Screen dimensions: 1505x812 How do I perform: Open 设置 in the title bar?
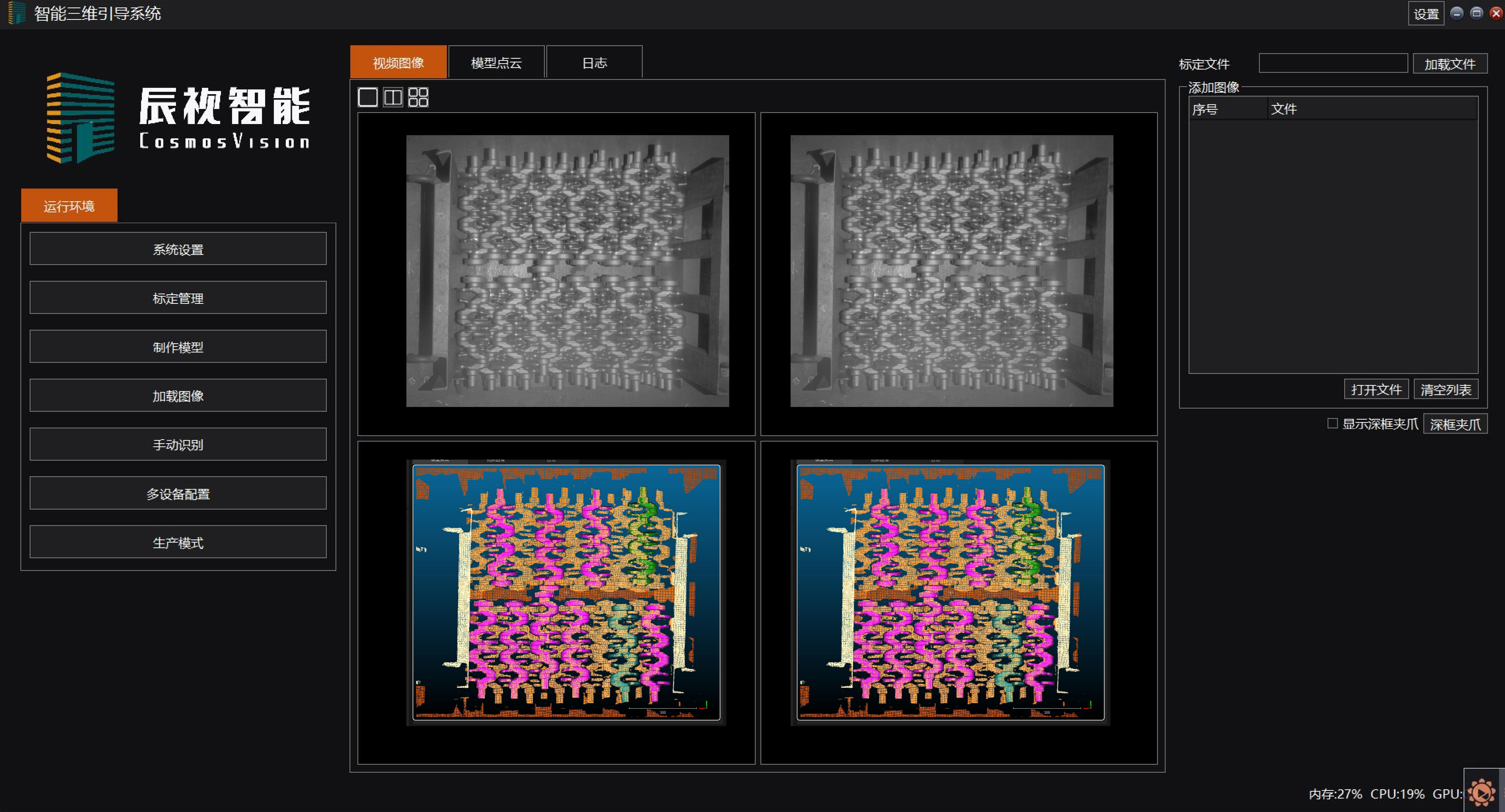click(1426, 13)
